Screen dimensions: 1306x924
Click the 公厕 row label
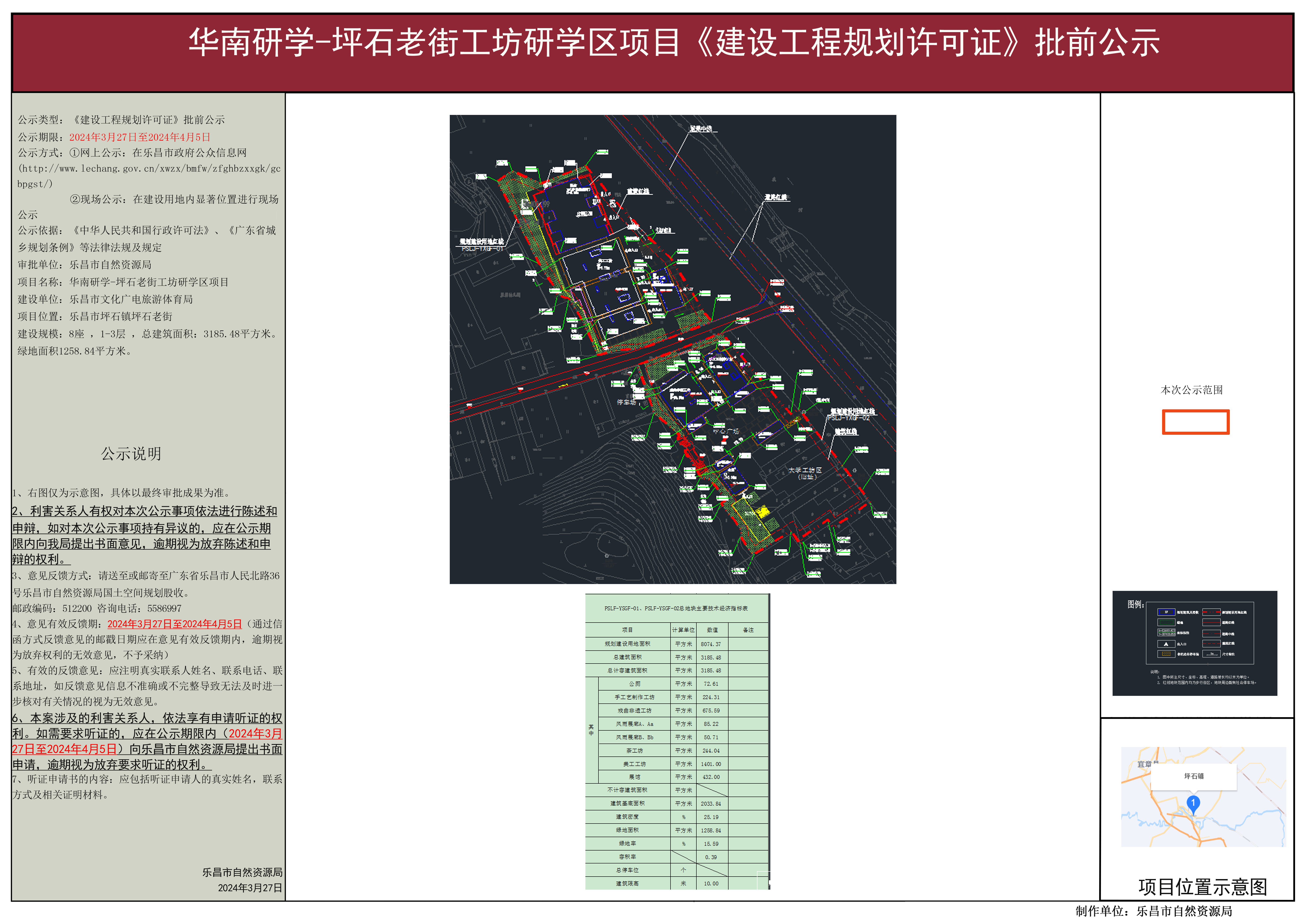[x=634, y=684]
